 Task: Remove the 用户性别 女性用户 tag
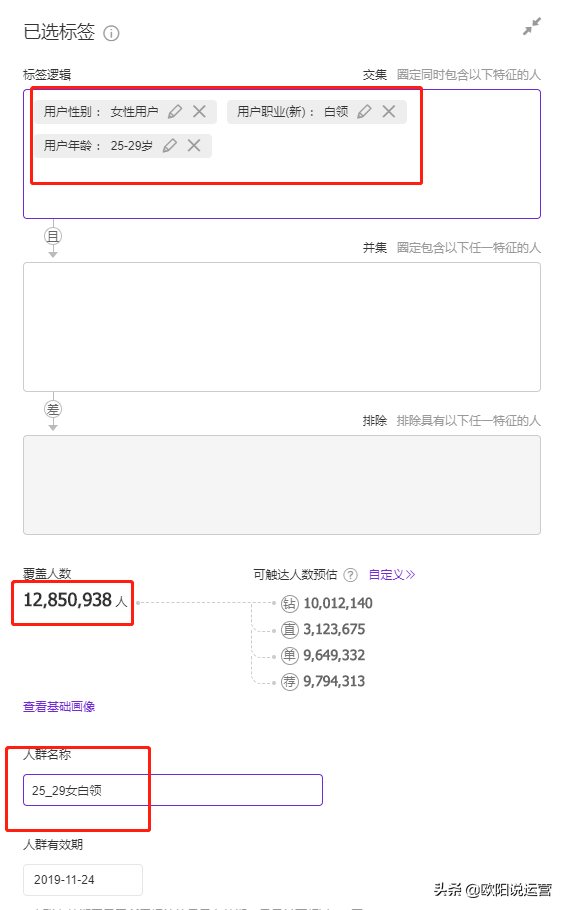(199, 111)
